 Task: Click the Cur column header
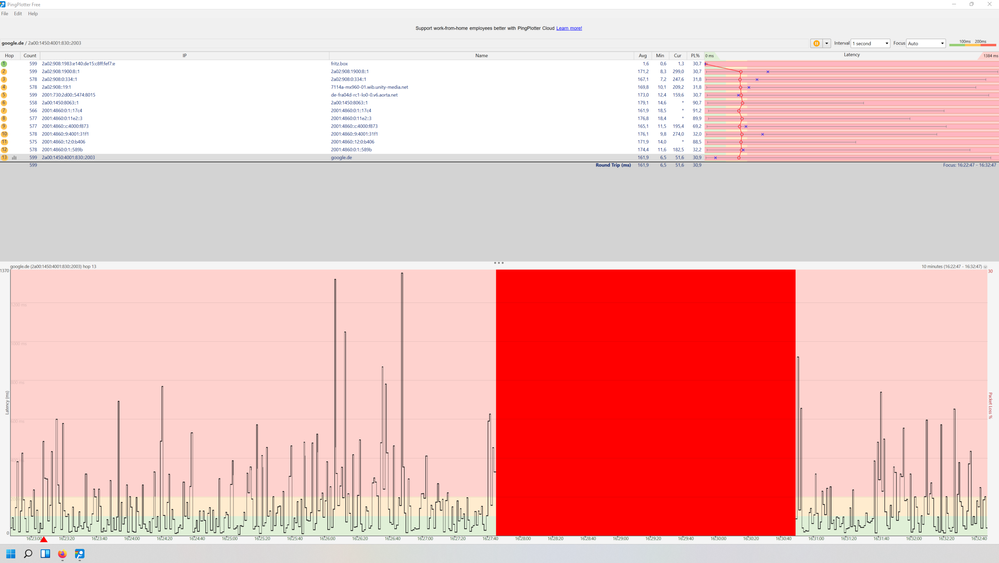[677, 55]
